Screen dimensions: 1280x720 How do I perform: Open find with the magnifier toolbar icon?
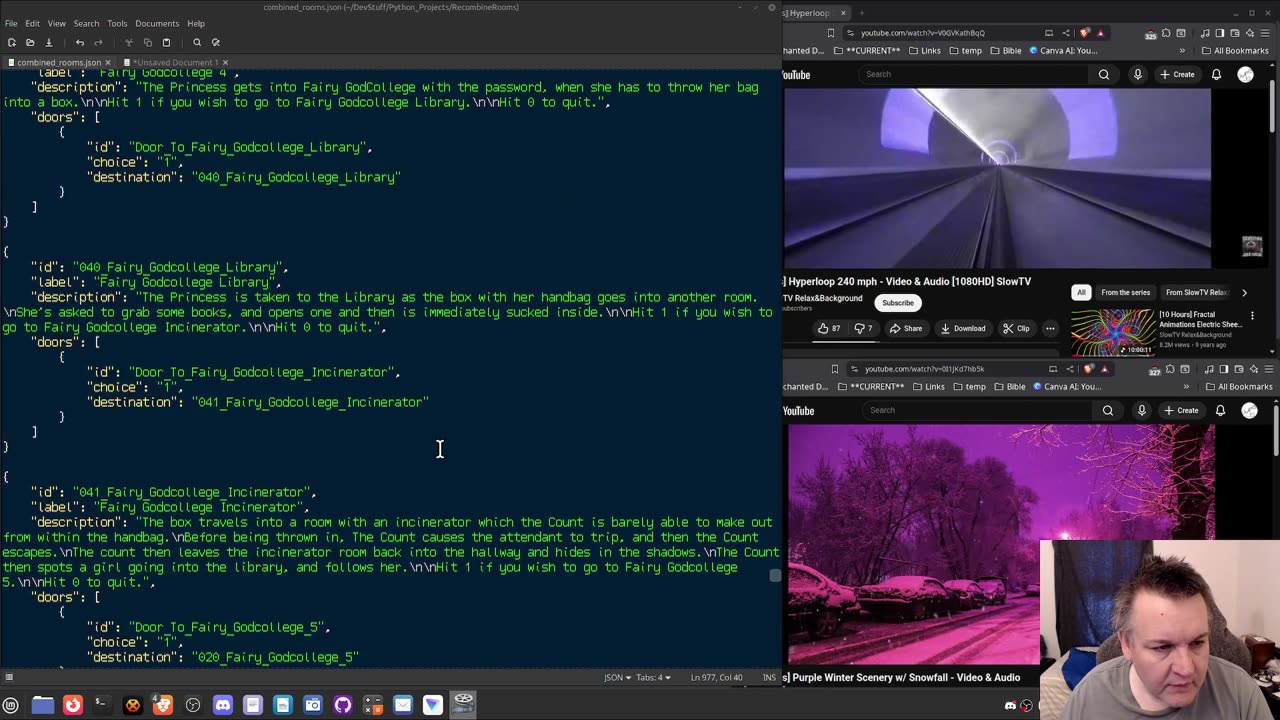coord(197,42)
